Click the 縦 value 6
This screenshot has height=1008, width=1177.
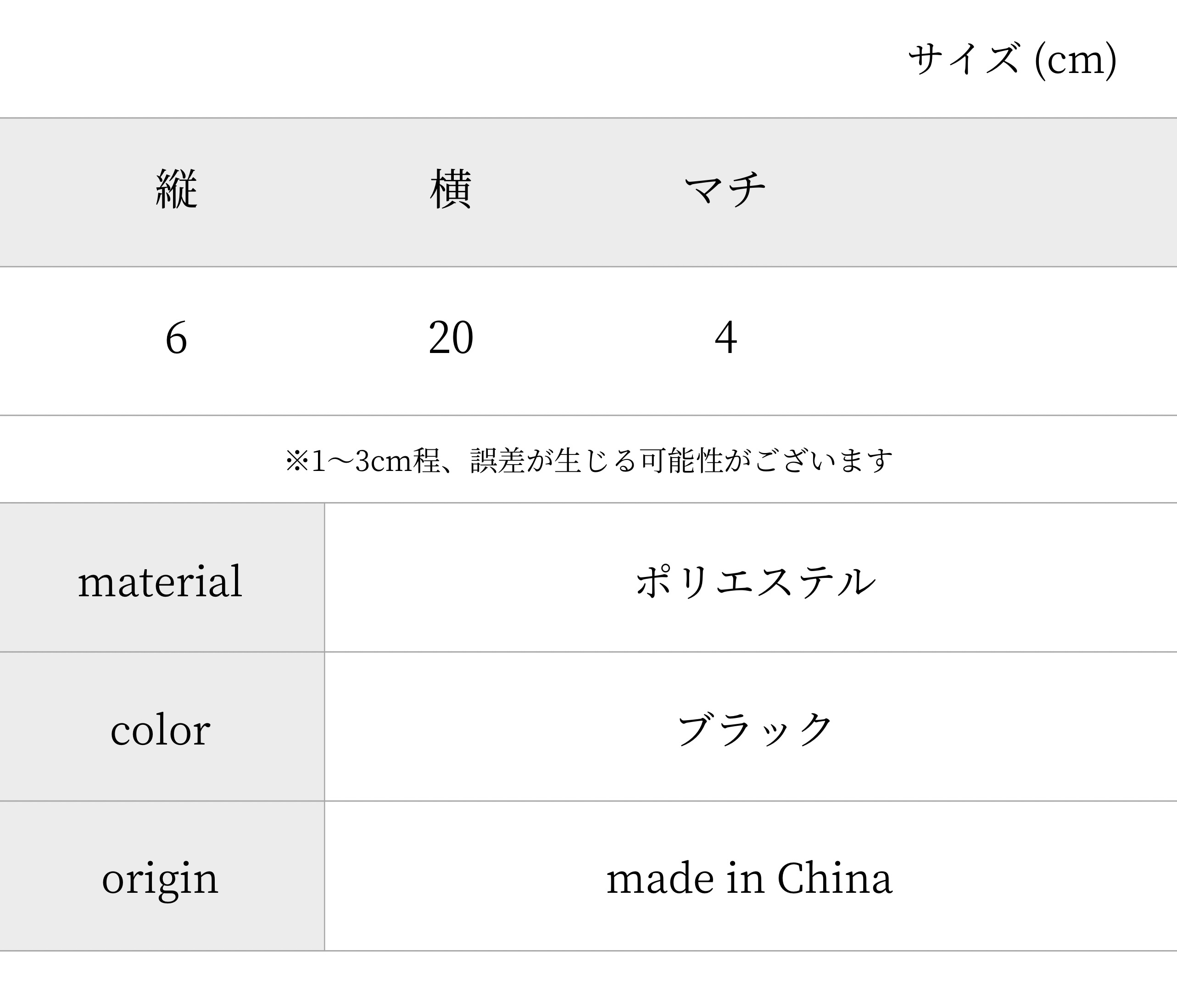click(x=176, y=338)
